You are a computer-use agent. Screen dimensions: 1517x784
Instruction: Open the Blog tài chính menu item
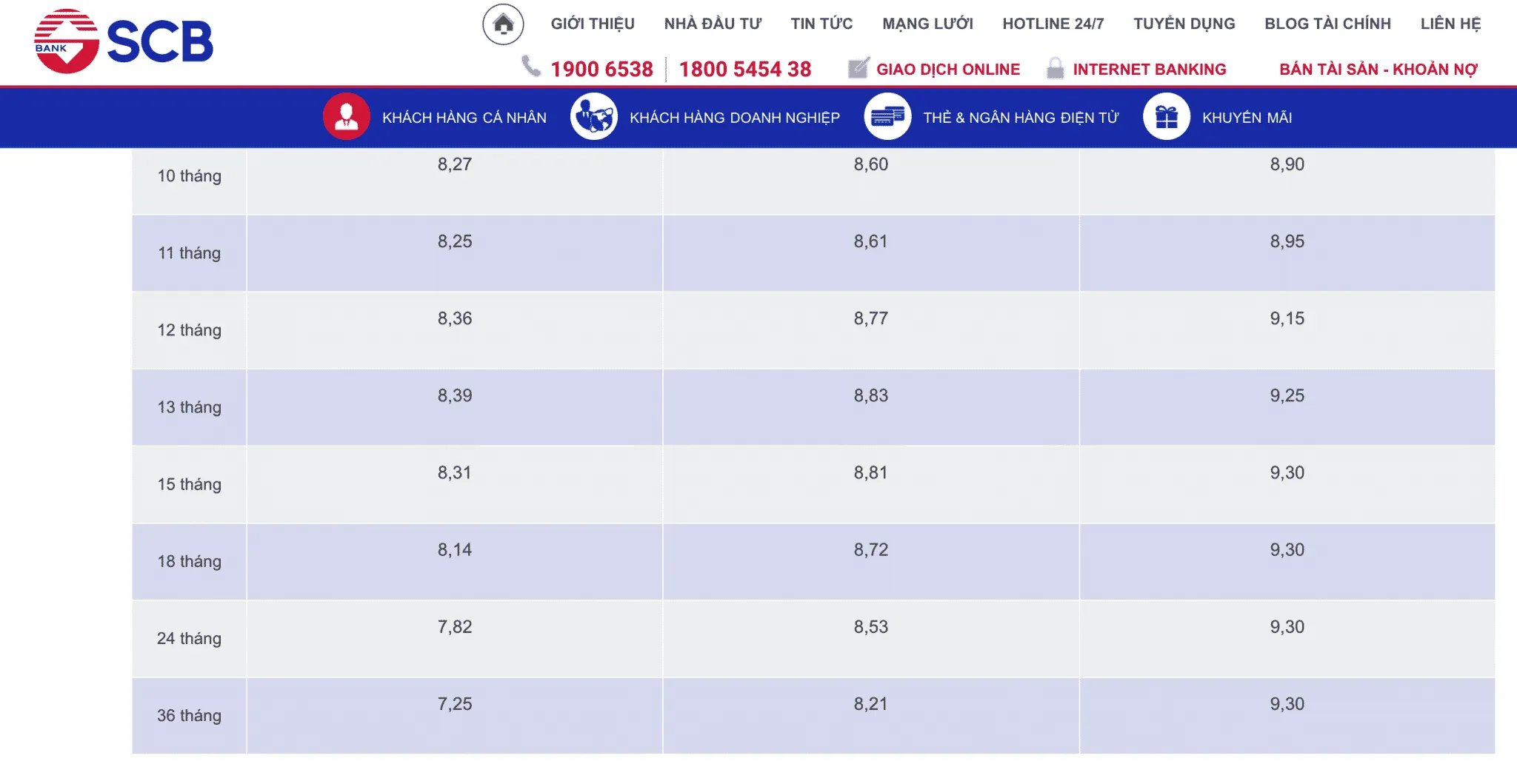pyautogui.click(x=1327, y=24)
